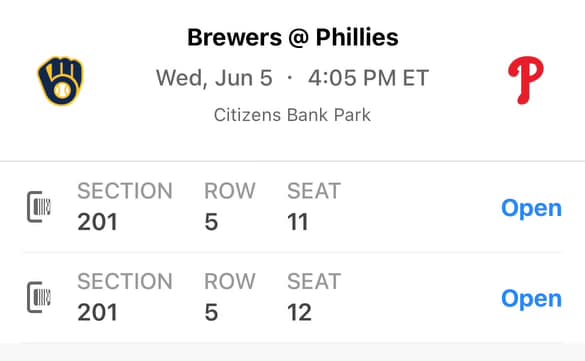Click the Phillies red P logo
This screenshot has width=585, height=361.
[x=526, y=80]
